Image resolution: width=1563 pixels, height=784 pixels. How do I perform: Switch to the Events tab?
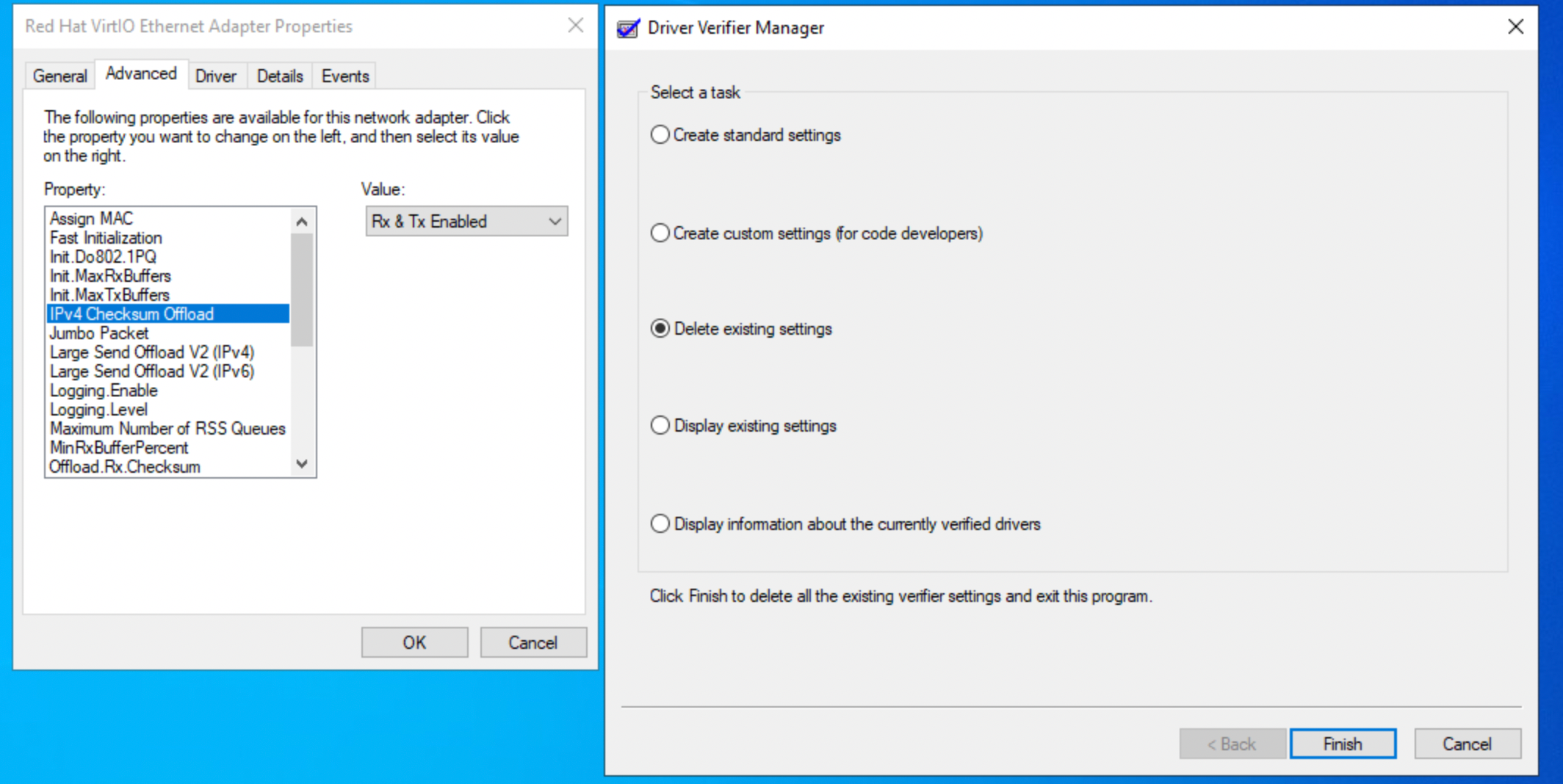point(345,76)
